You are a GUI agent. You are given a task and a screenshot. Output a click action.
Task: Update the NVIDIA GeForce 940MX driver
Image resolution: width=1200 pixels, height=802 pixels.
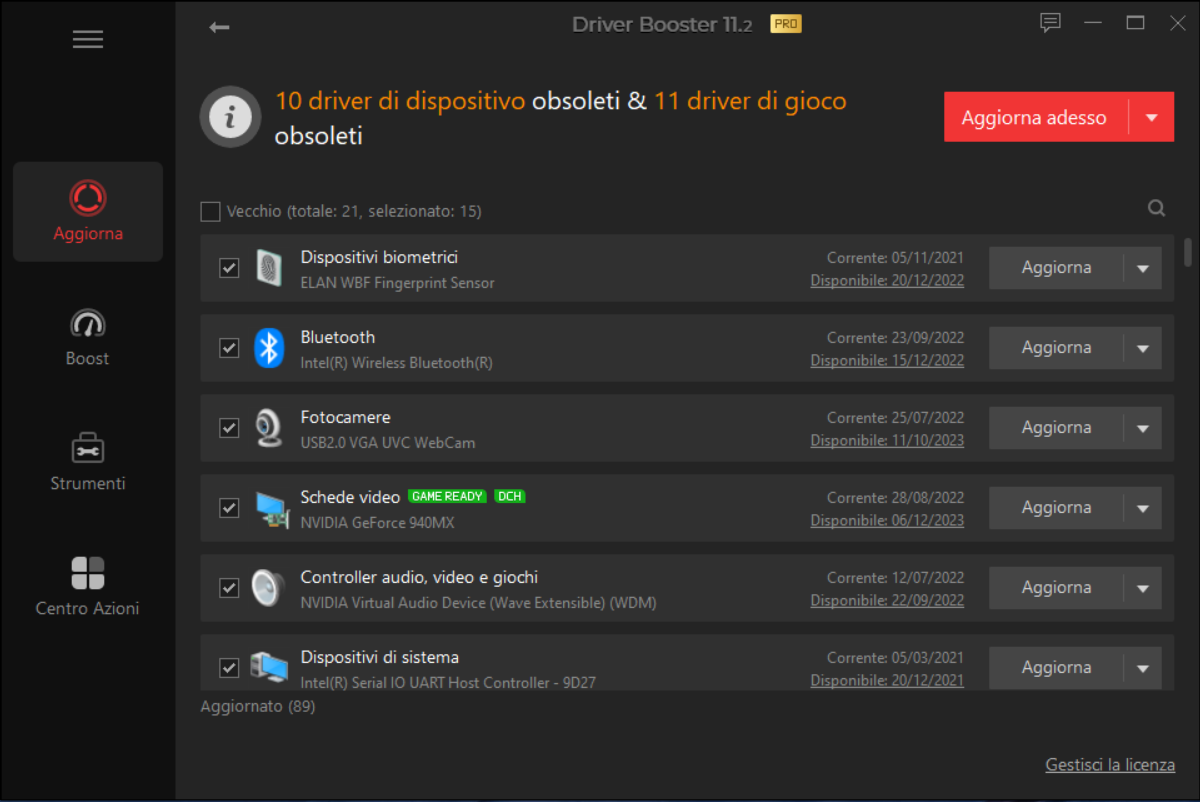[x=1056, y=508]
